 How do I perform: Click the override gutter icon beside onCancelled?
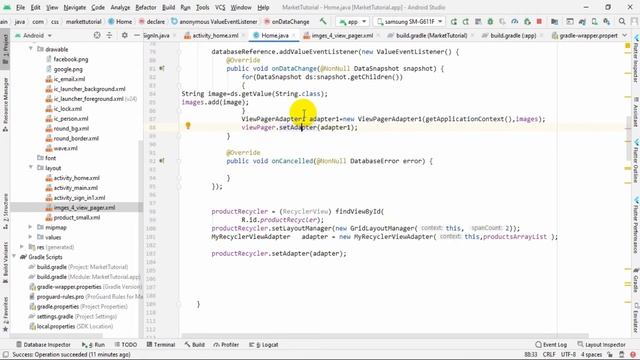(x=162, y=161)
